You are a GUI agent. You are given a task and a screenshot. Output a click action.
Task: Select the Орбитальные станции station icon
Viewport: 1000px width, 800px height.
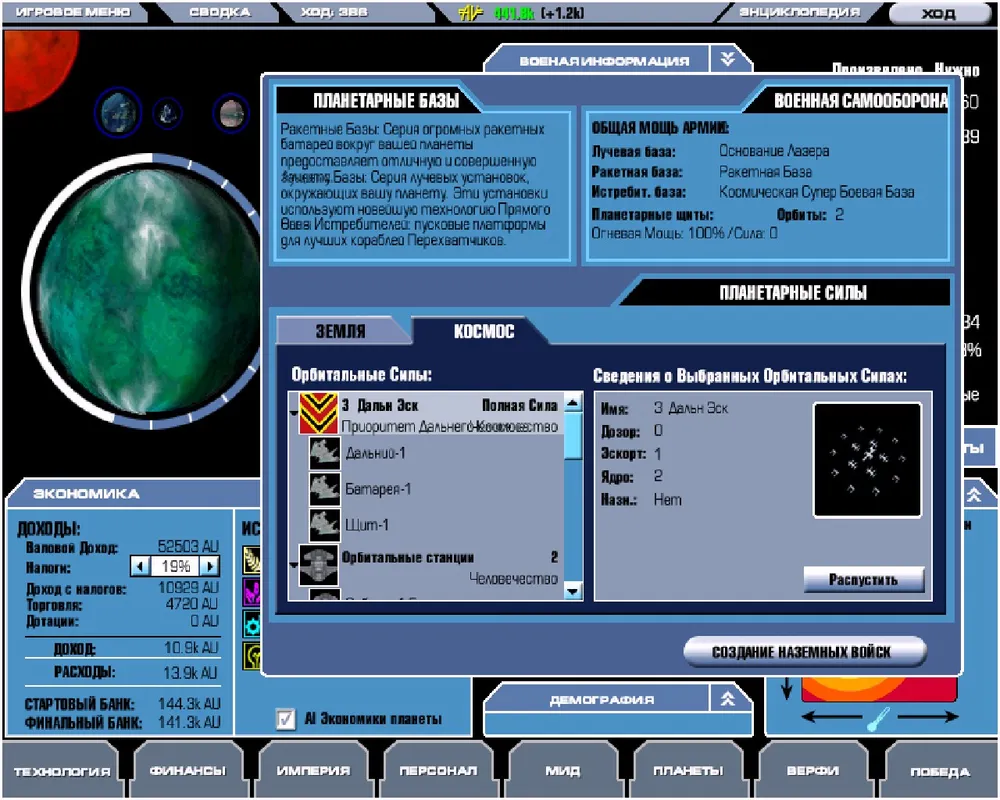pyautogui.click(x=318, y=564)
